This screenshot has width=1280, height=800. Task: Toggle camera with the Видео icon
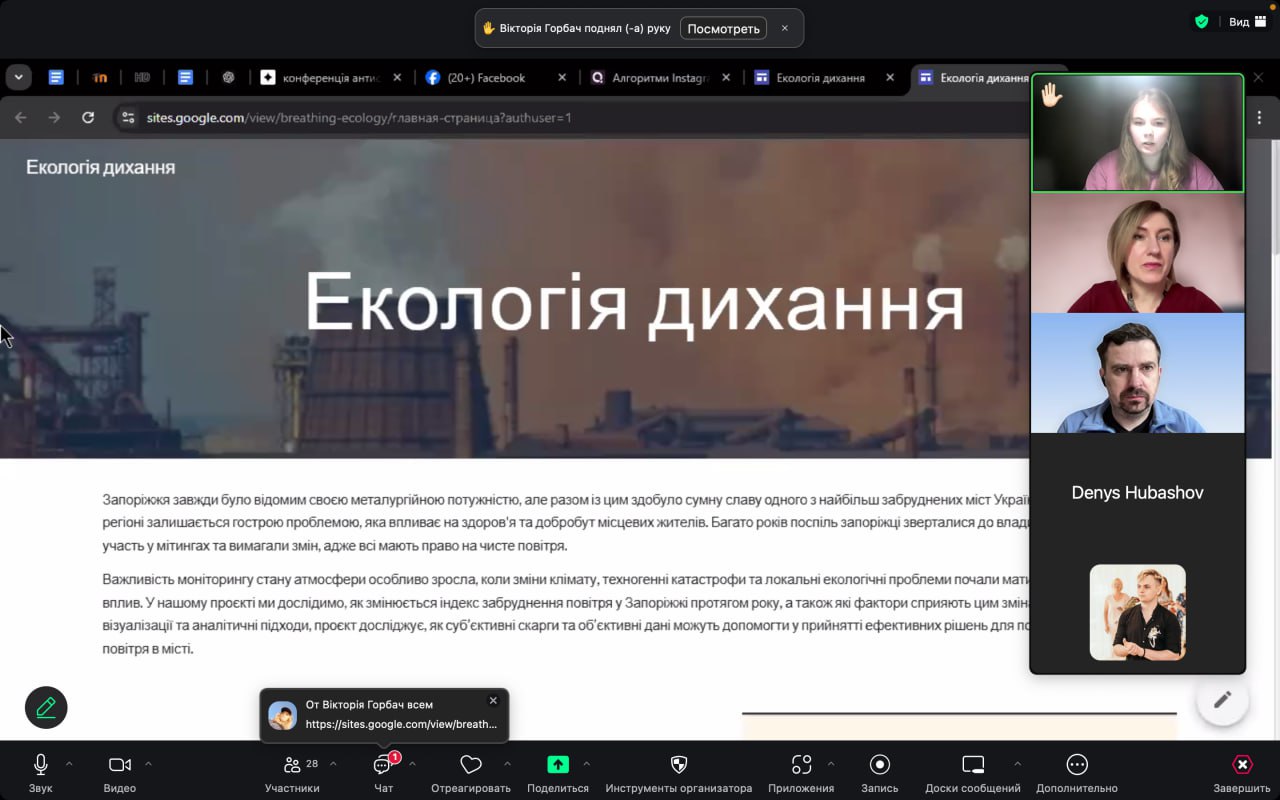(120, 765)
